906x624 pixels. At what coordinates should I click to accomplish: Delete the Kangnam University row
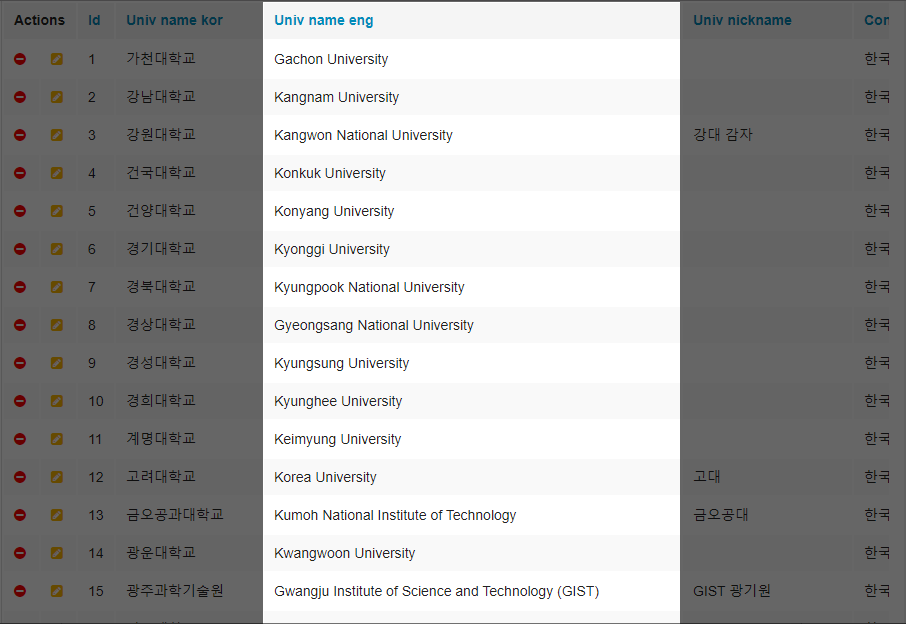coord(20,97)
